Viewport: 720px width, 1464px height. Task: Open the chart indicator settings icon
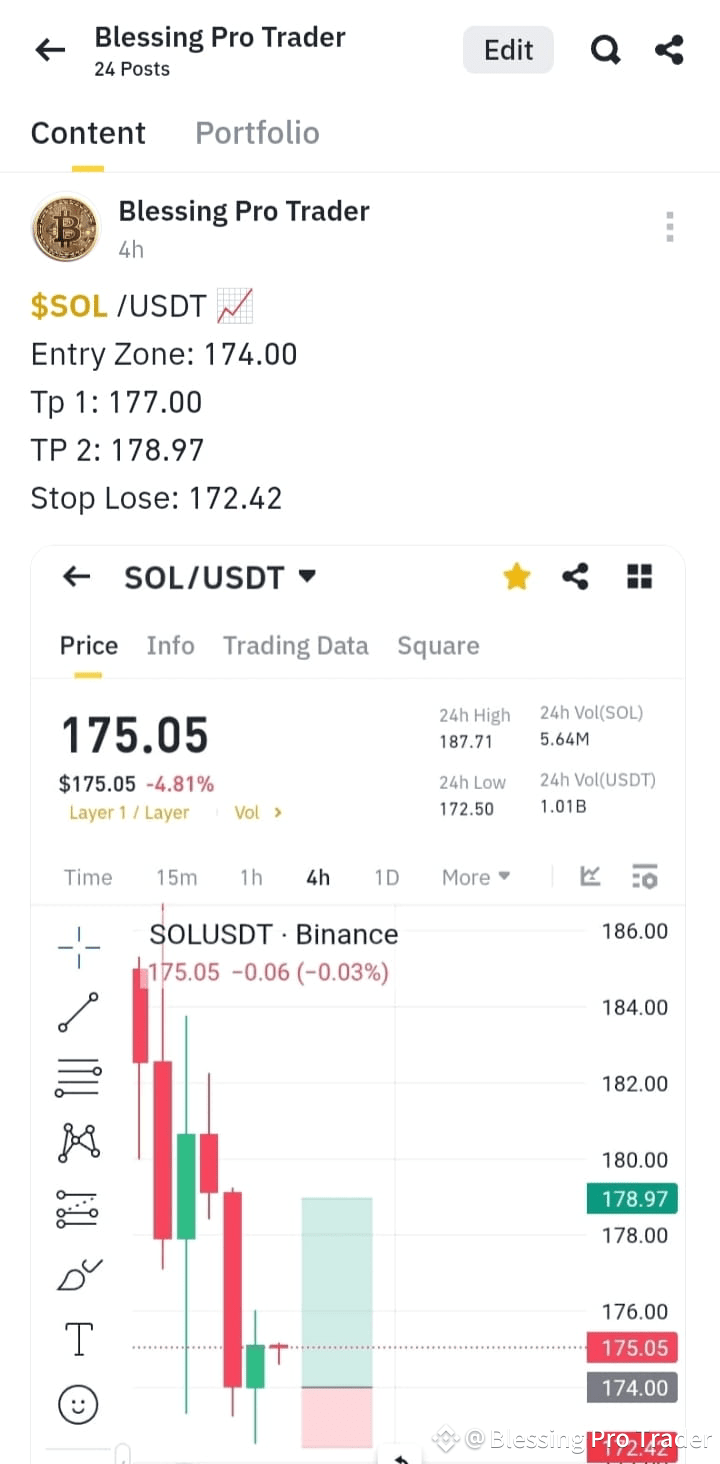click(645, 877)
